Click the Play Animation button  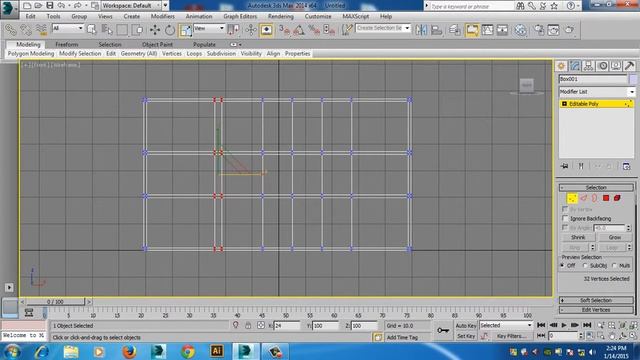coord(564,325)
